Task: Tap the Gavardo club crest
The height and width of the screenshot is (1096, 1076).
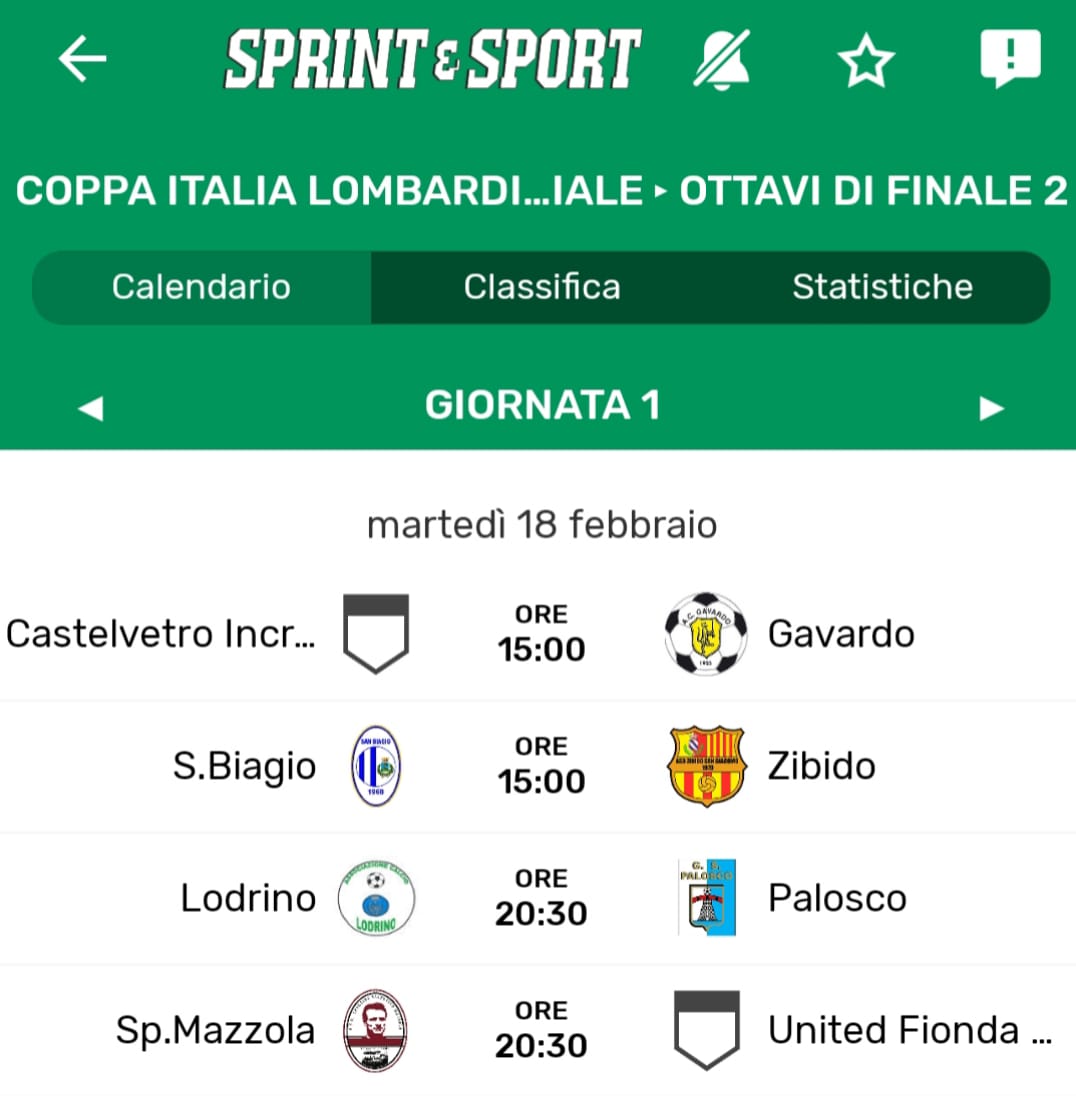Action: pos(706,633)
